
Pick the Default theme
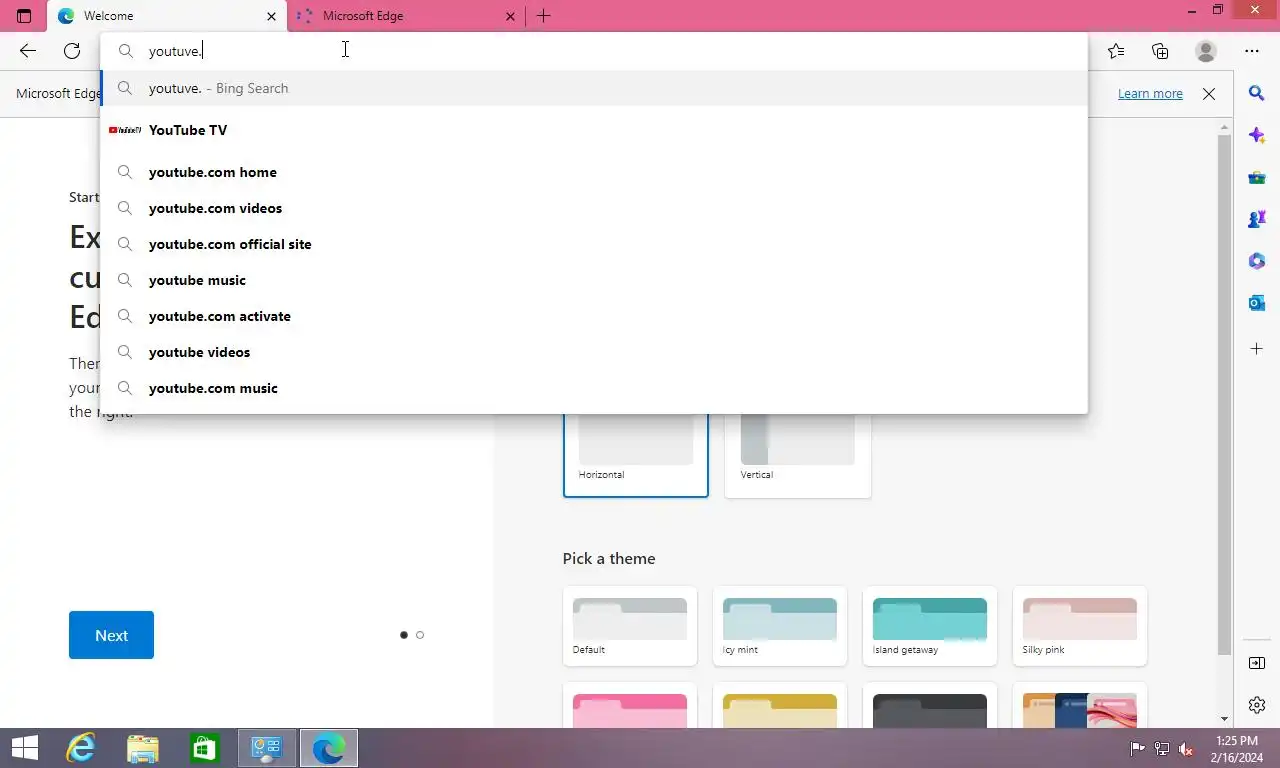click(x=630, y=626)
